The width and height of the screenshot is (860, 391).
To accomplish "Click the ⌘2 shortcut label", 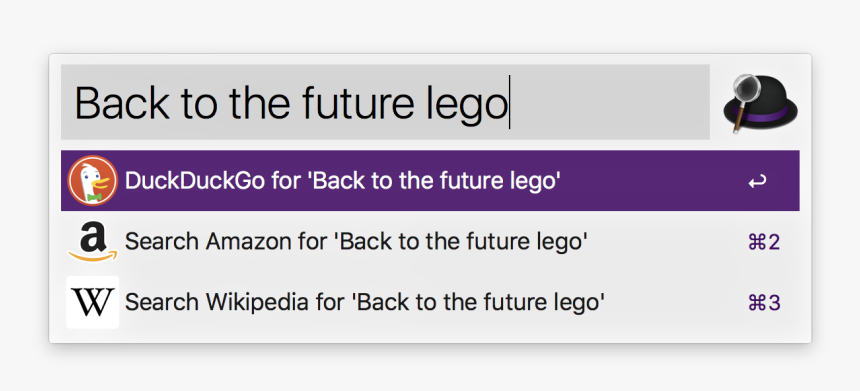I will click(x=764, y=242).
